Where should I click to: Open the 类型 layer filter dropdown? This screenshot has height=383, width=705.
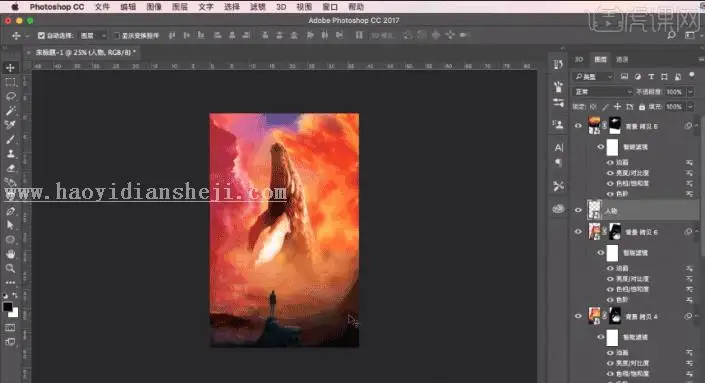click(x=594, y=77)
